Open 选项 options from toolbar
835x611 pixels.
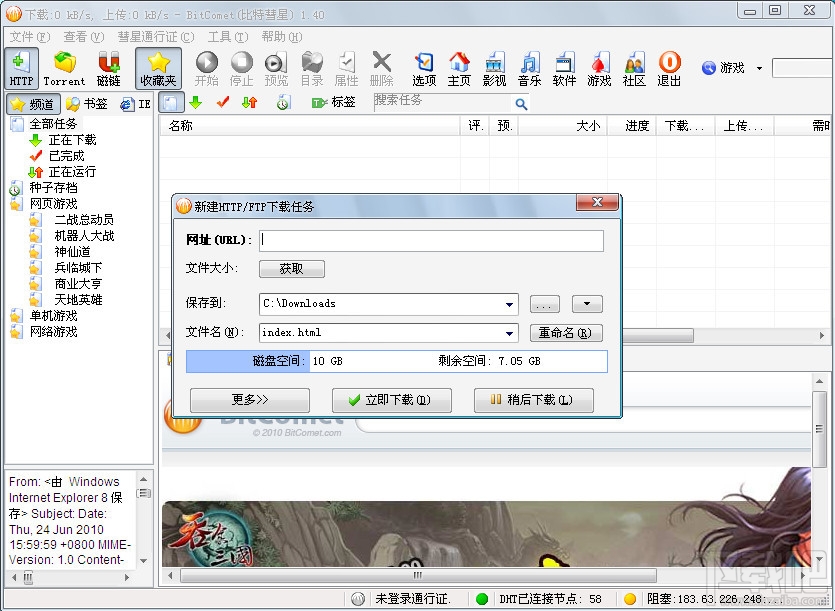pyautogui.click(x=424, y=68)
